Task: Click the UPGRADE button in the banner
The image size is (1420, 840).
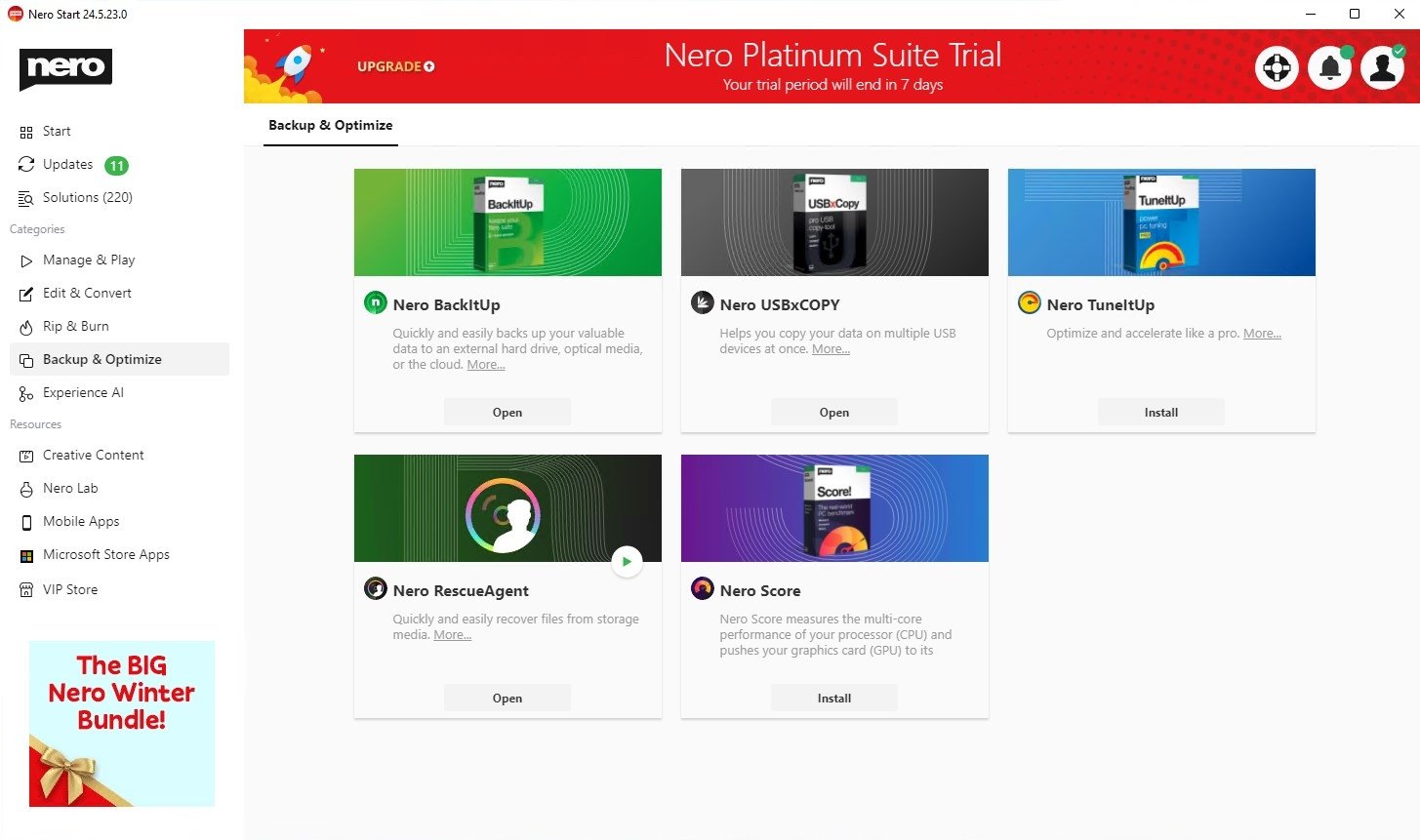Action: pyautogui.click(x=396, y=66)
